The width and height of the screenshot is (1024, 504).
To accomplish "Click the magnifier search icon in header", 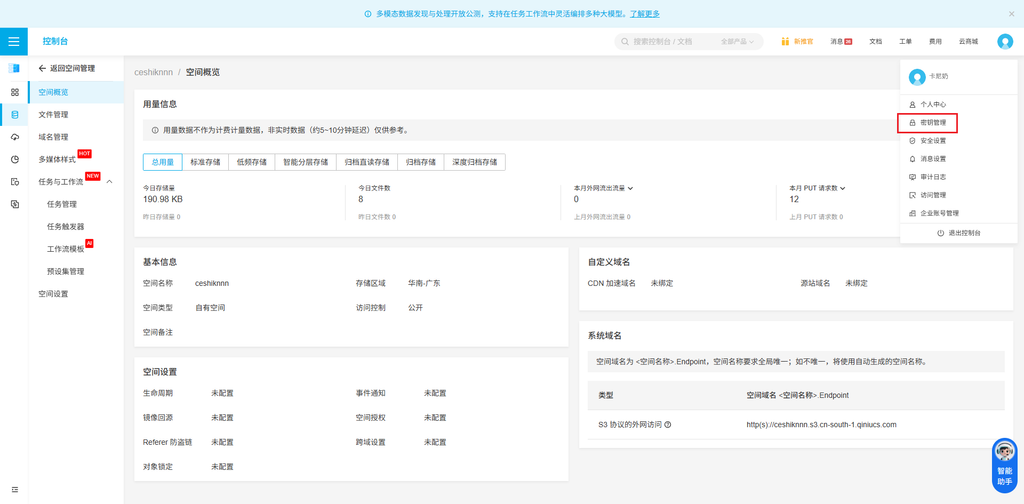I will pos(626,41).
